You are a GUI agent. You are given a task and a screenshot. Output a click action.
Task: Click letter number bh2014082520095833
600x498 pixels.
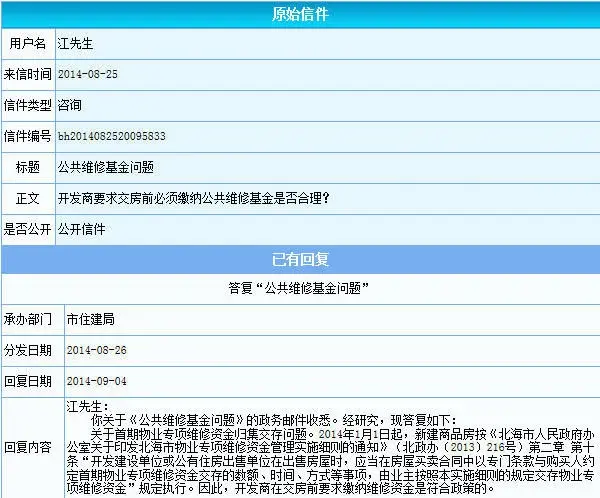[112, 136]
